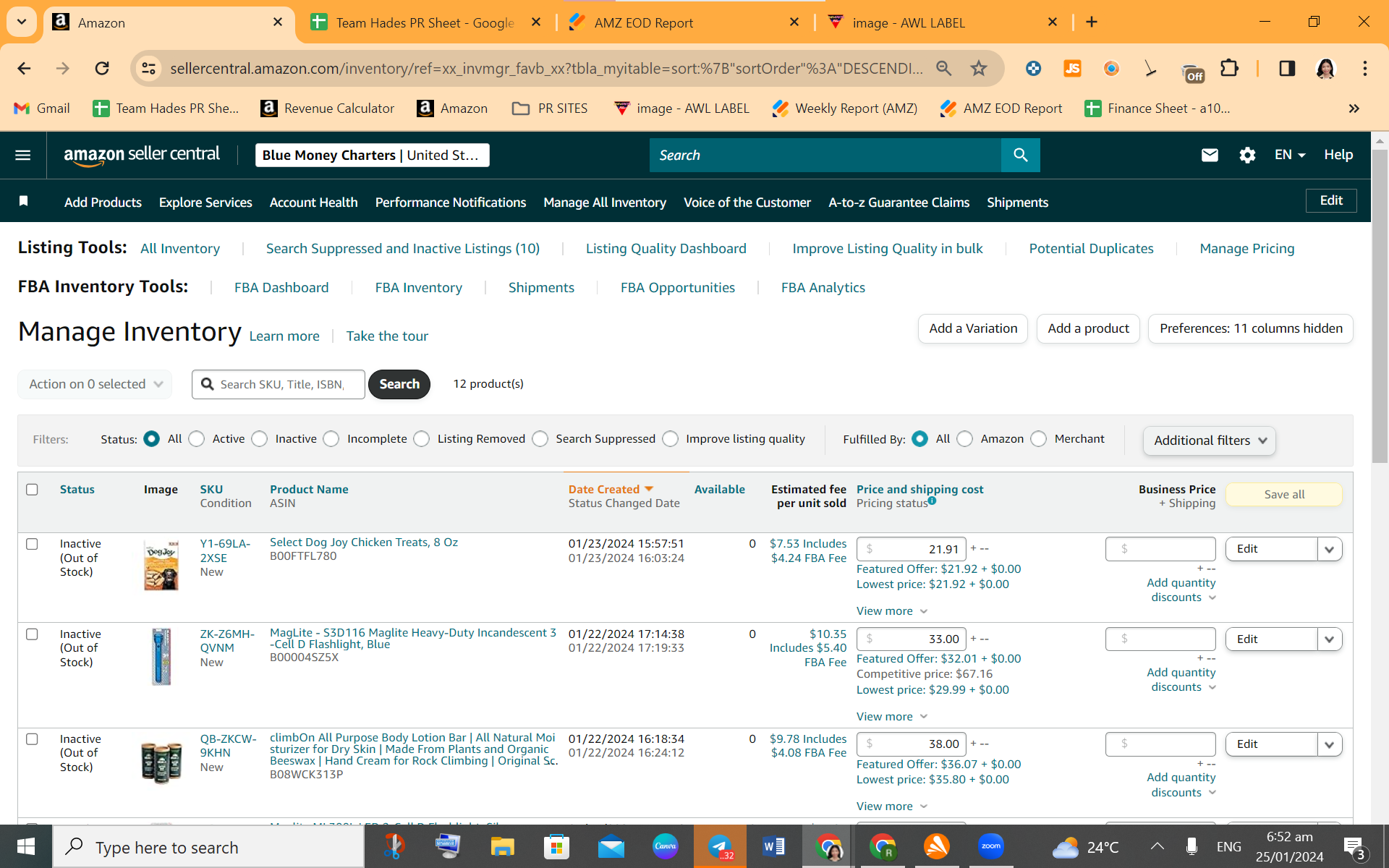Screen dimensions: 1389x868
Task: Click the search magnifier button in header
Action: [x=1020, y=155]
